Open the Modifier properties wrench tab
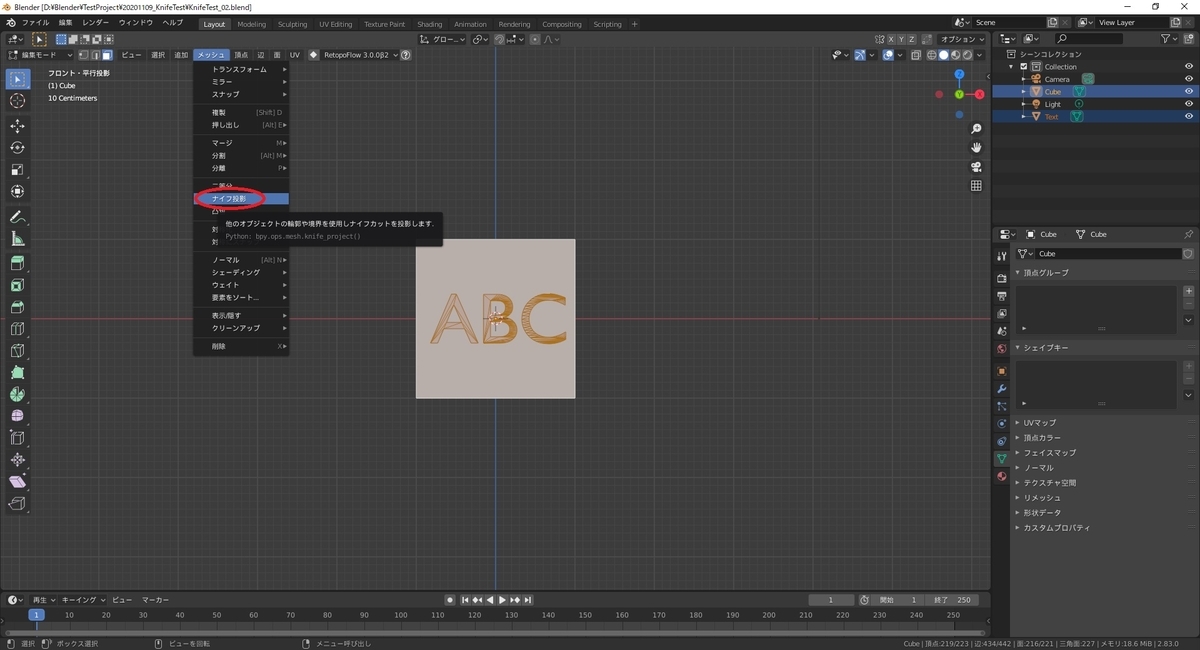 pos(1001,388)
